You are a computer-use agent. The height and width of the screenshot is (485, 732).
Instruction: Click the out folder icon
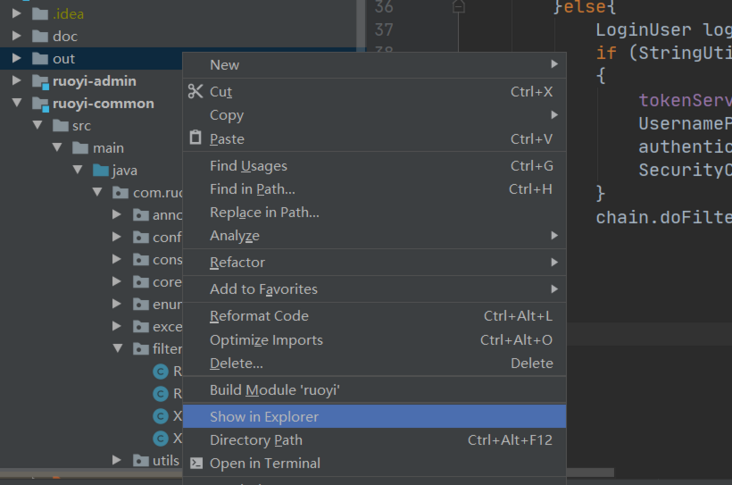pyautogui.click(x=40, y=59)
